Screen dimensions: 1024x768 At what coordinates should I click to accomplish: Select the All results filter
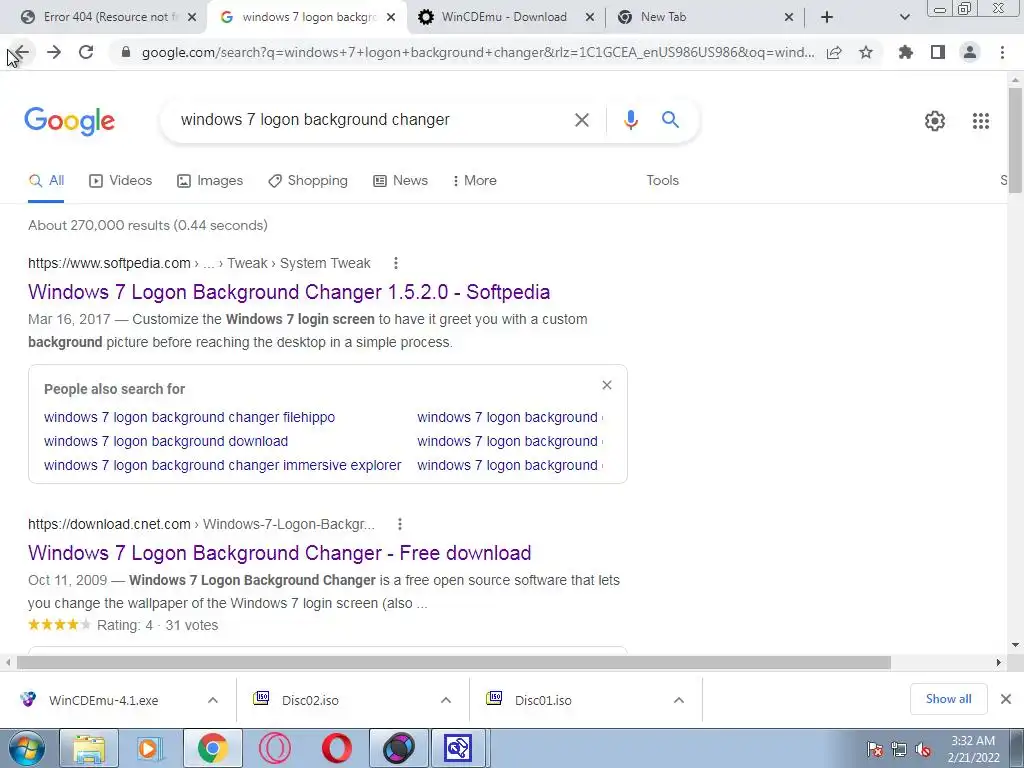click(46, 180)
